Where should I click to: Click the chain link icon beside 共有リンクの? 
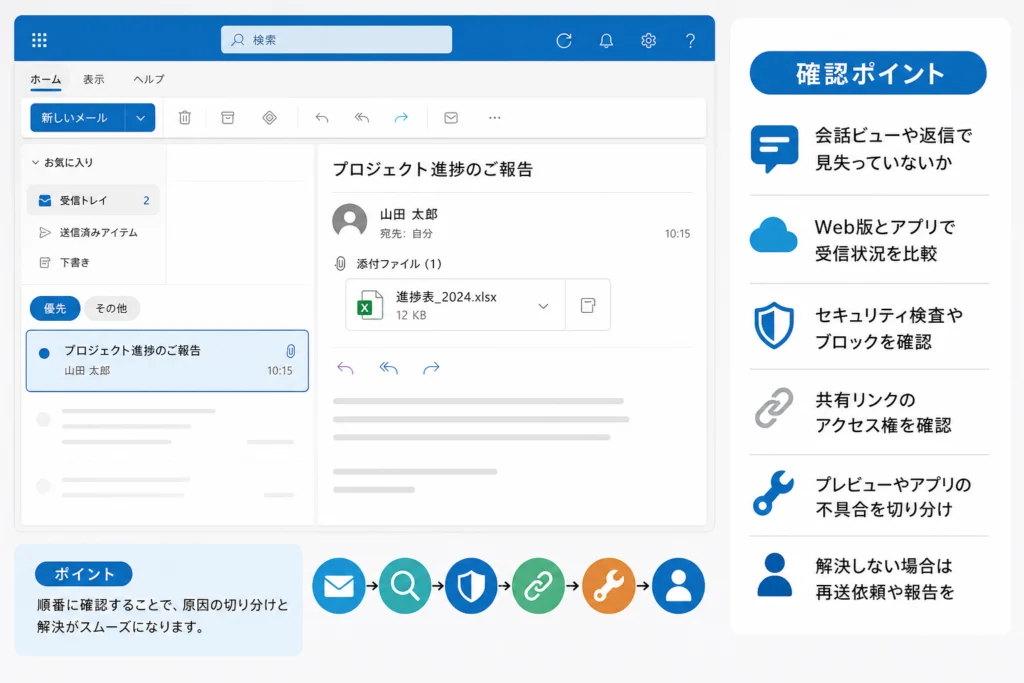click(775, 408)
